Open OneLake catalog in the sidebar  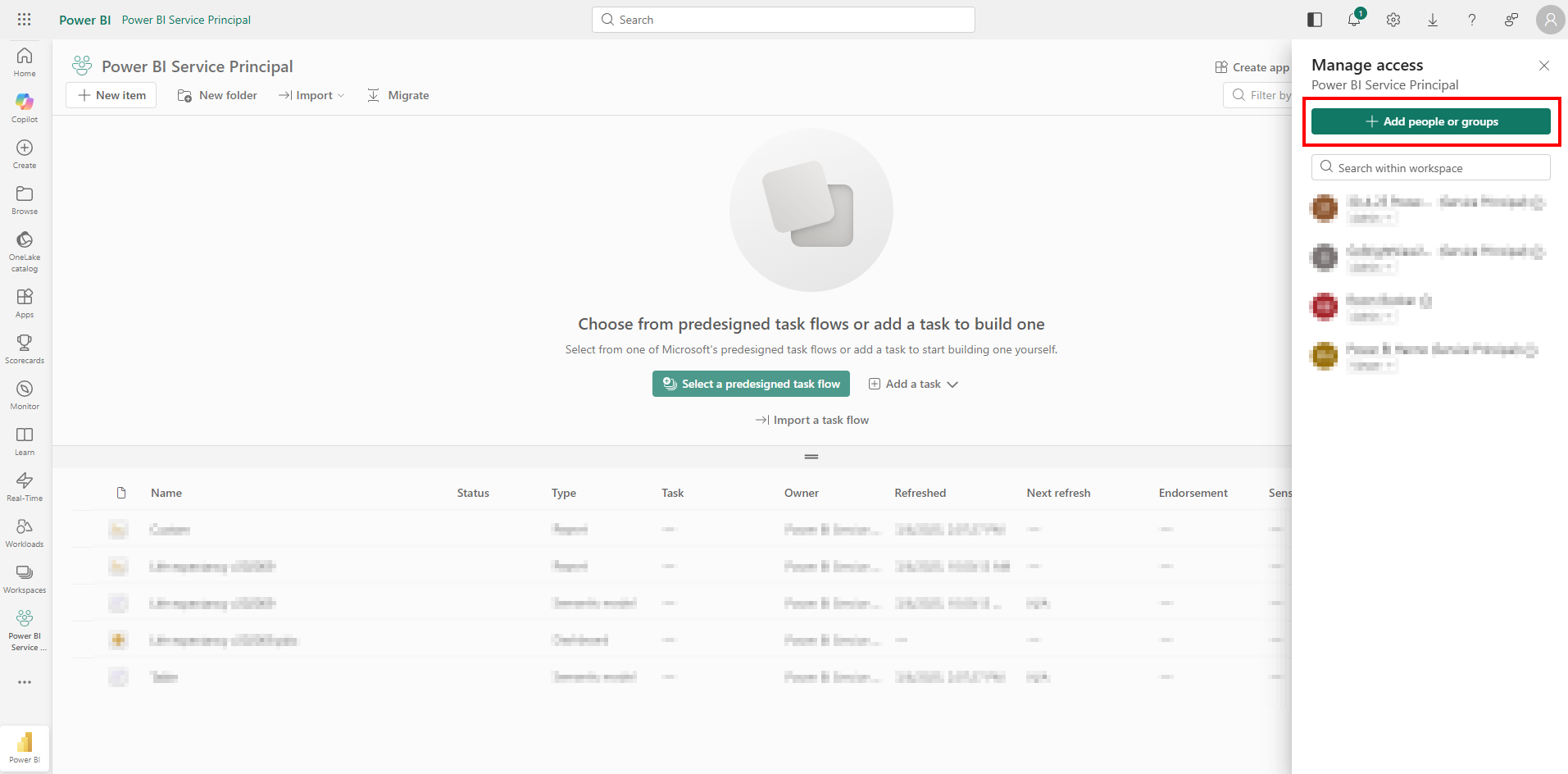[25, 250]
